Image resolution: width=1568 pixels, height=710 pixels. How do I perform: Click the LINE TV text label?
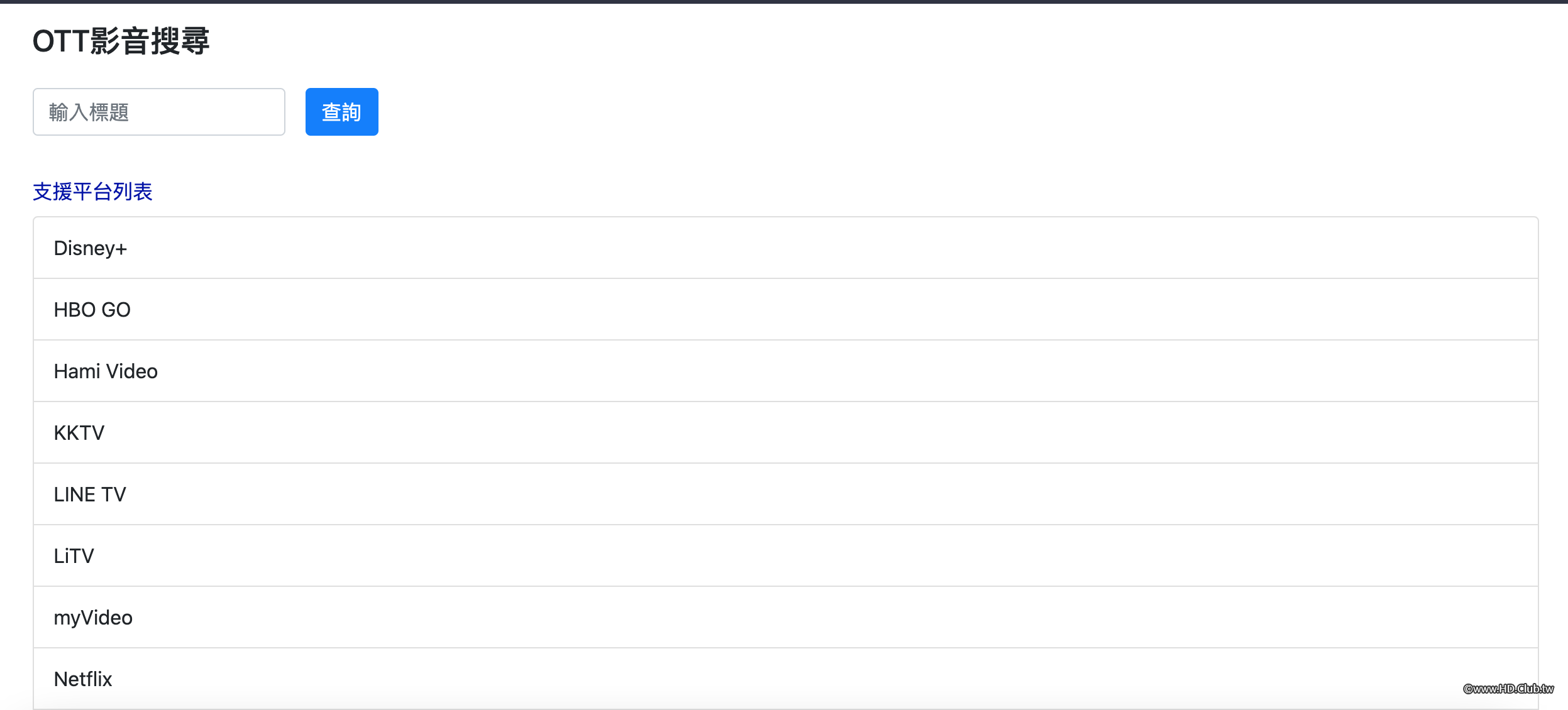(90, 495)
